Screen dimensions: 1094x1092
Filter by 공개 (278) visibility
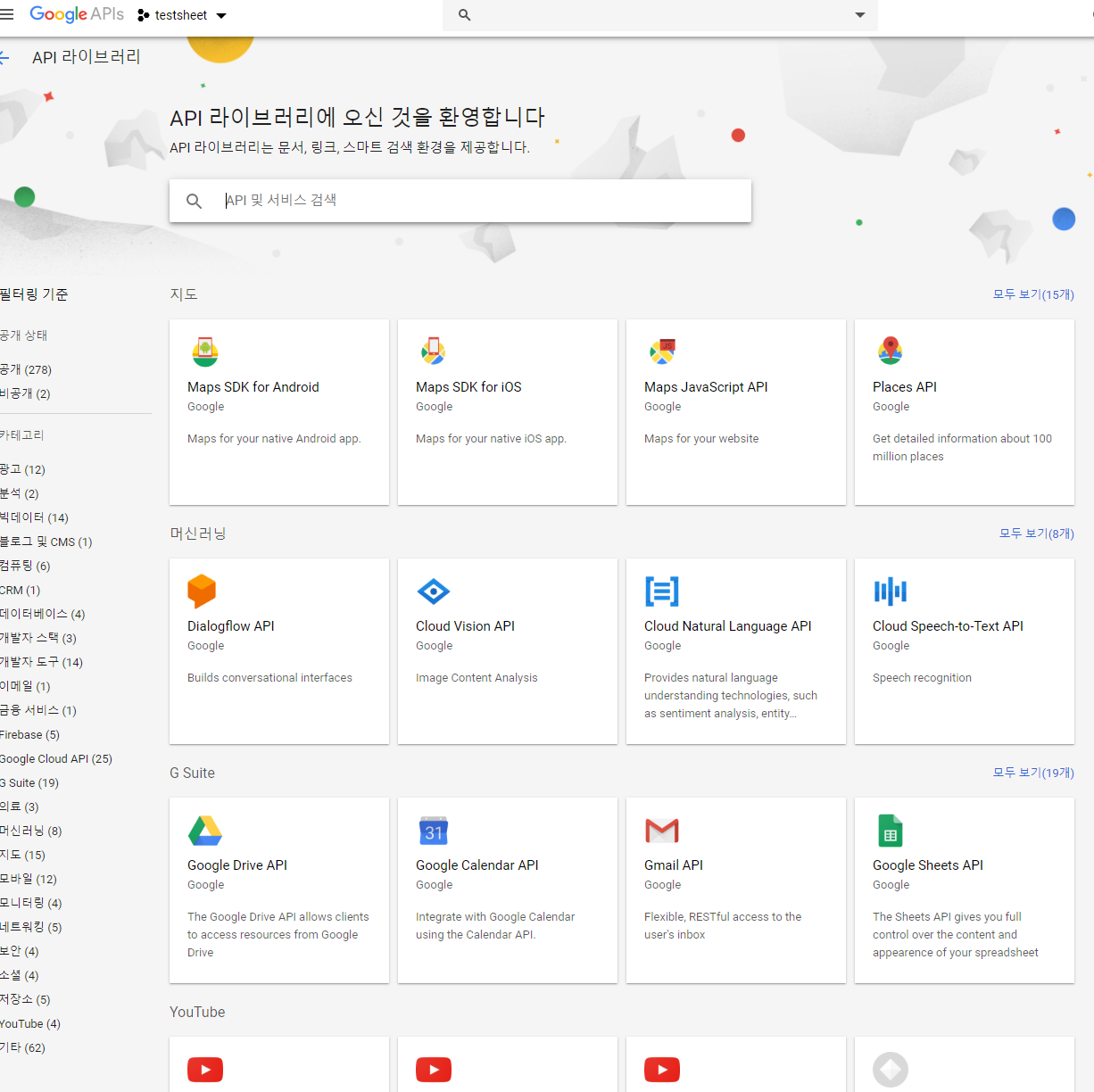pyautogui.click(x=26, y=369)
